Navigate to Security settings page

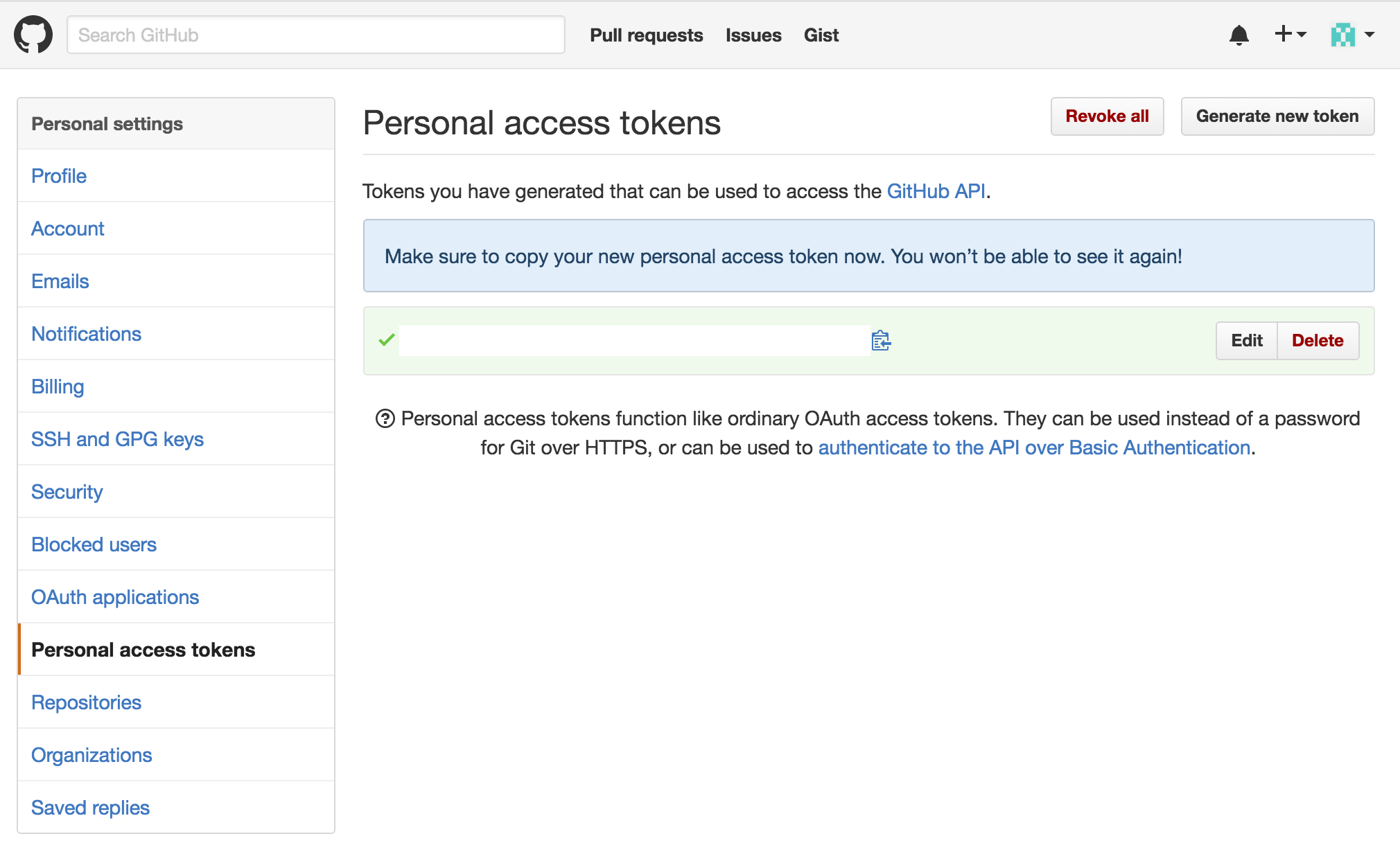point(67,492)
